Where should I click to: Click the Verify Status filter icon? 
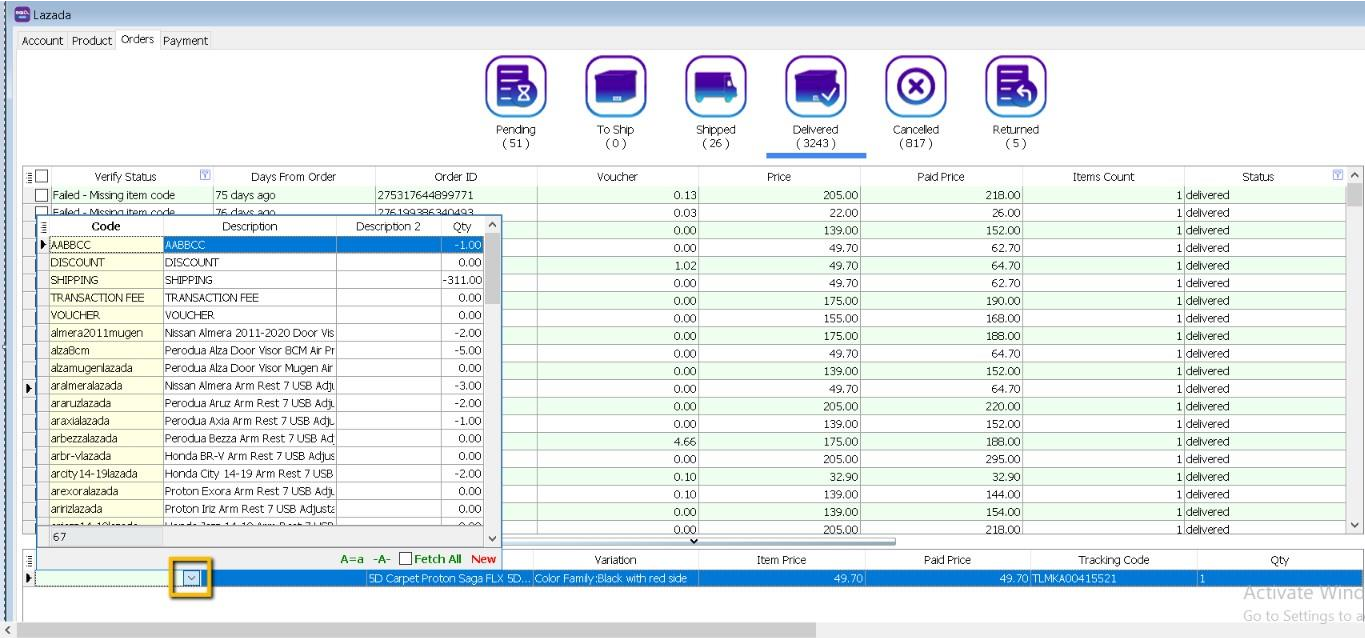pos(205,176)
